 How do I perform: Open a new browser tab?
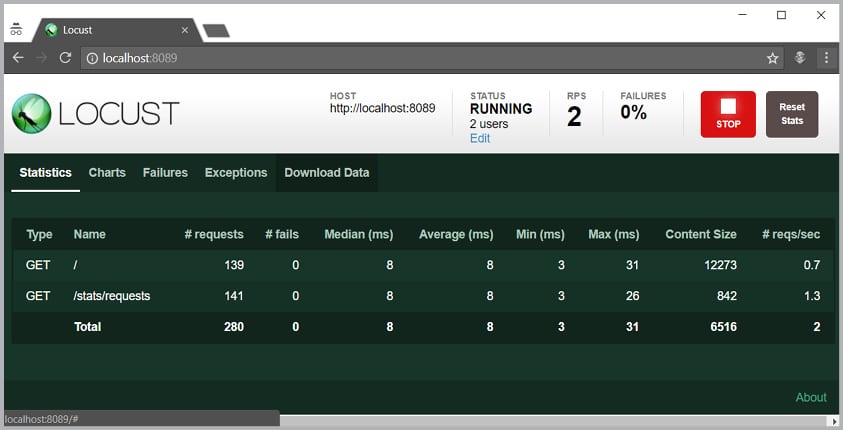click(216, 31)
